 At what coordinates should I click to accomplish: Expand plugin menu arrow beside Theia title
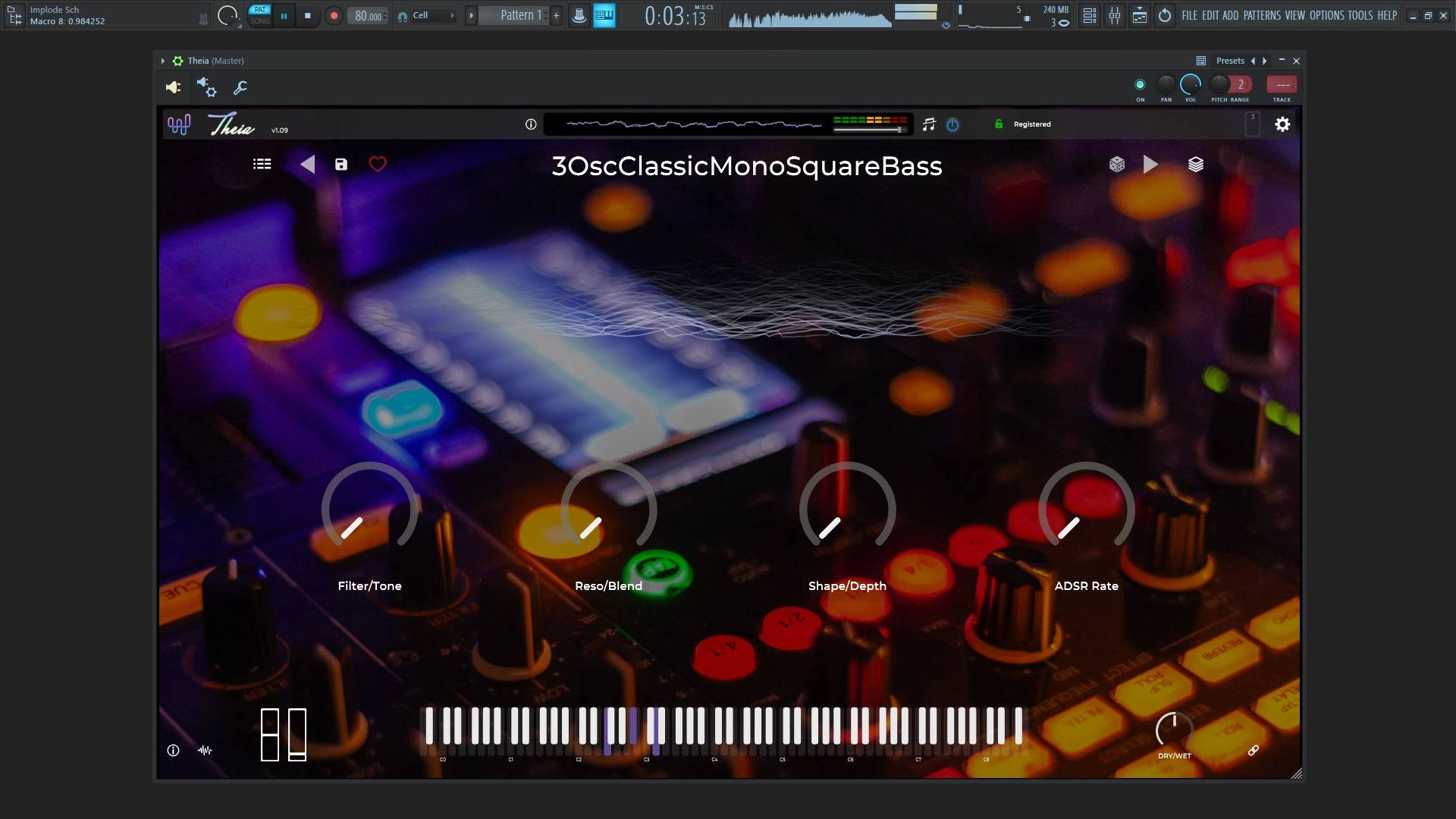click(x=162, y=61)
